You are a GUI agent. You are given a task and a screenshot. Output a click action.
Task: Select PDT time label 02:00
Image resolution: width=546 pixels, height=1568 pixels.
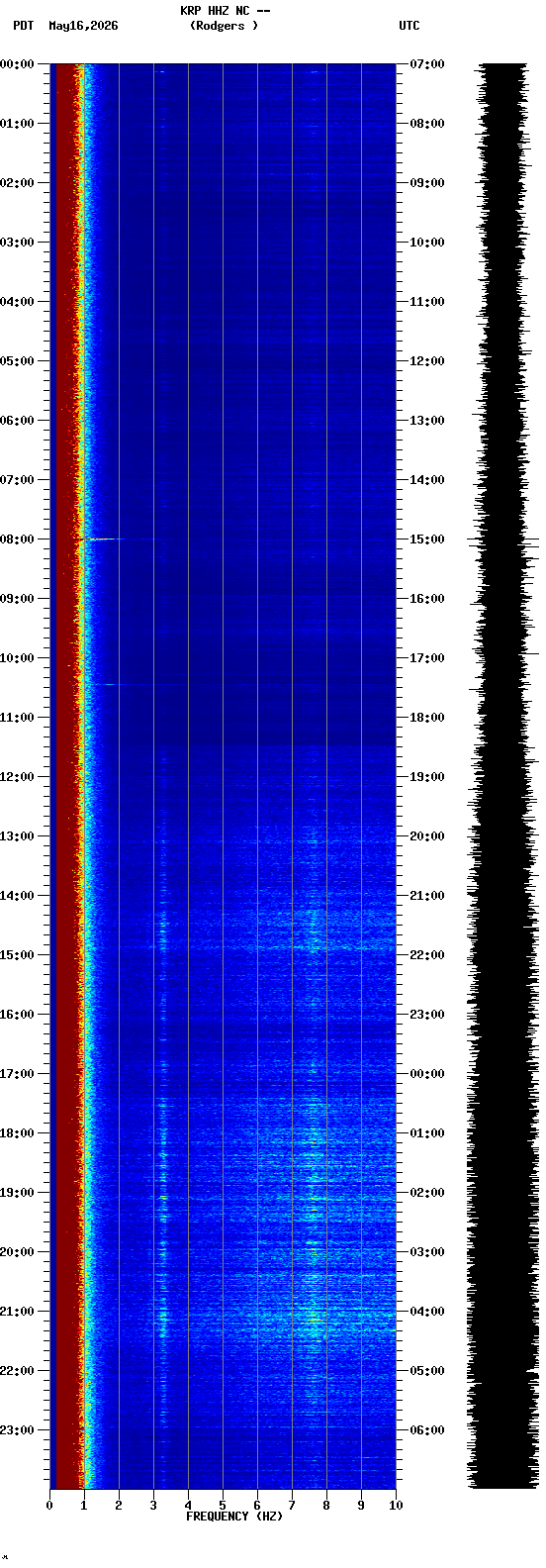[x=17, y=183]
